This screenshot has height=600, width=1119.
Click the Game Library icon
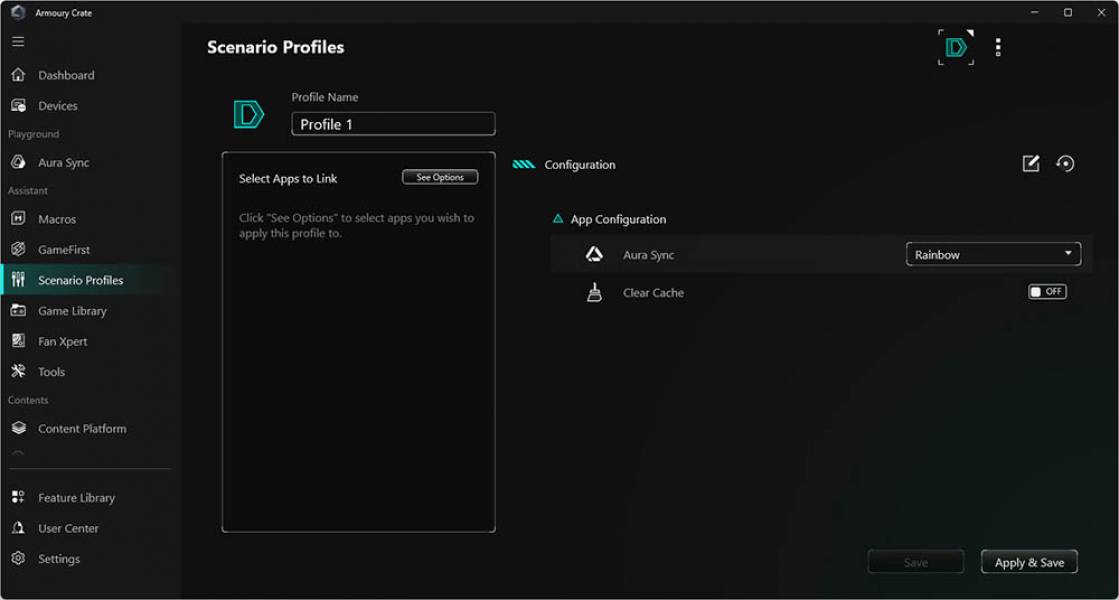click(19, 310)
